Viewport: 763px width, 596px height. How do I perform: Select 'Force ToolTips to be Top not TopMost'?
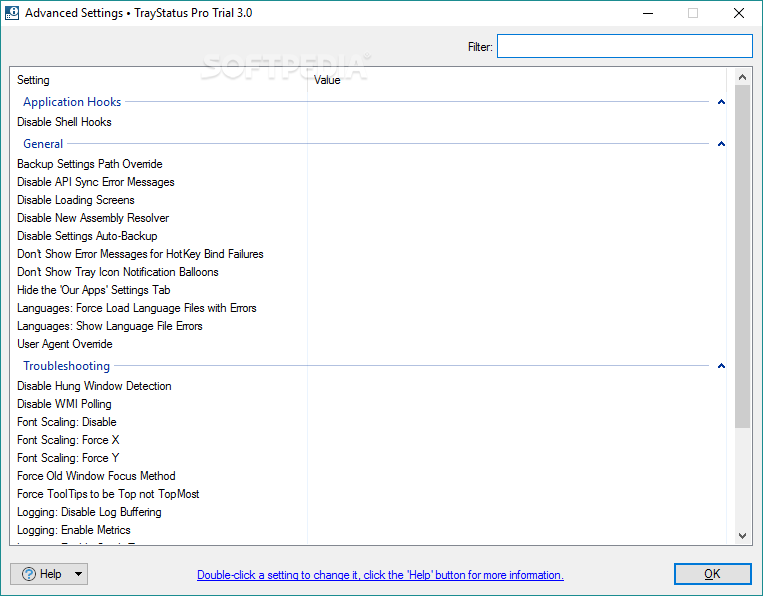pyautogui.click(x=108, y=493)
